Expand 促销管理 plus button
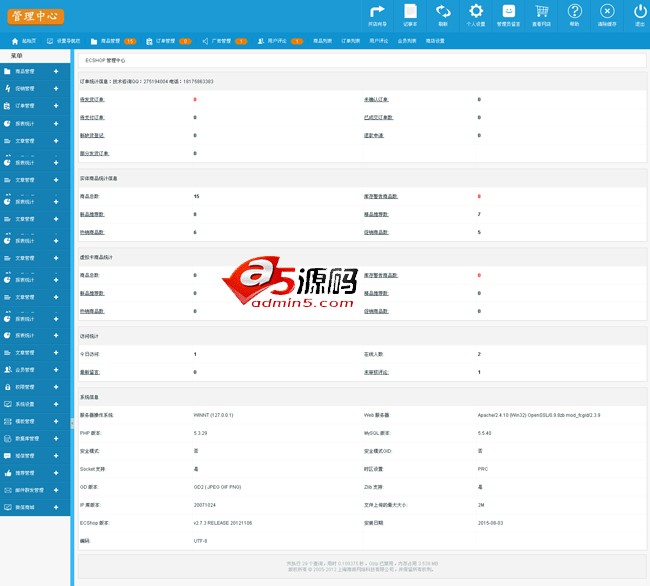Viewport: 650px width, 586px height. [x=56, y=89]
